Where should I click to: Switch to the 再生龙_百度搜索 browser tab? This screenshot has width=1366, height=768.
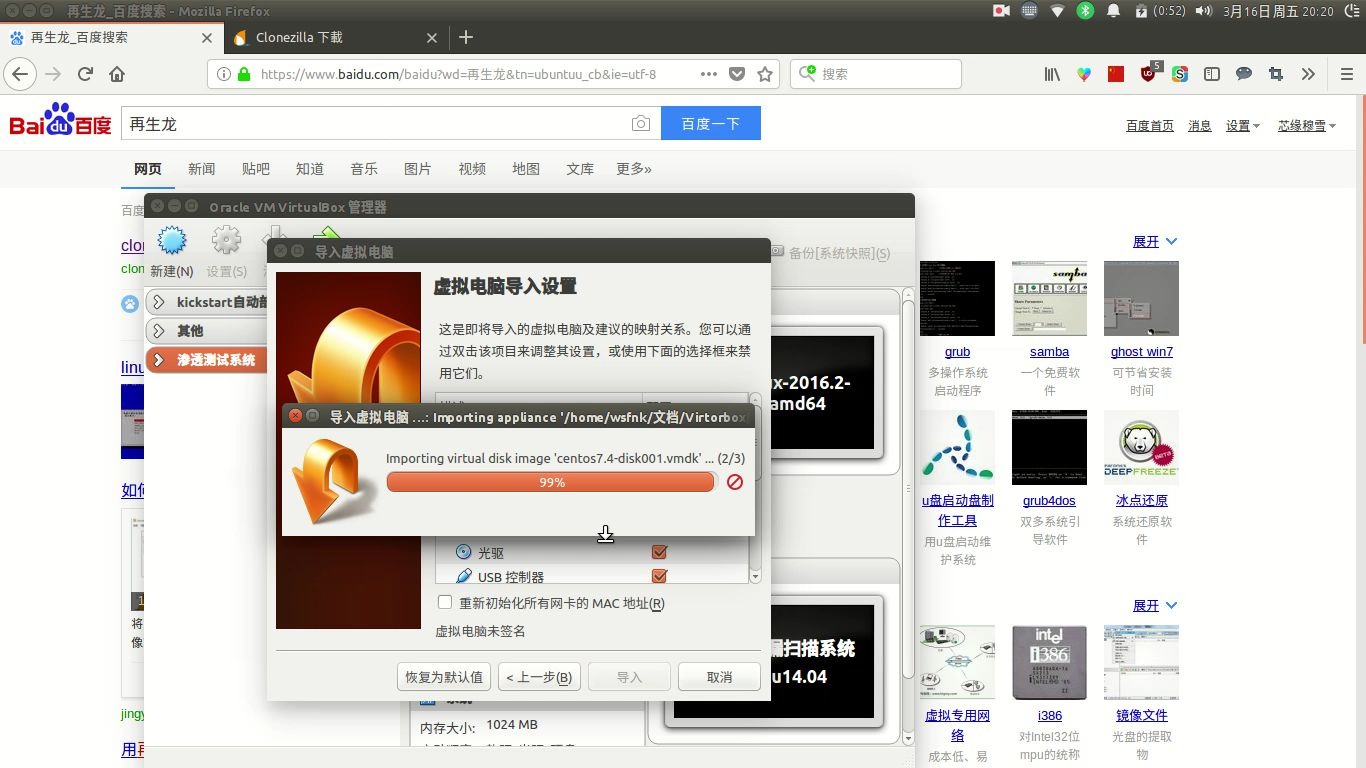[x=112, y=38]
